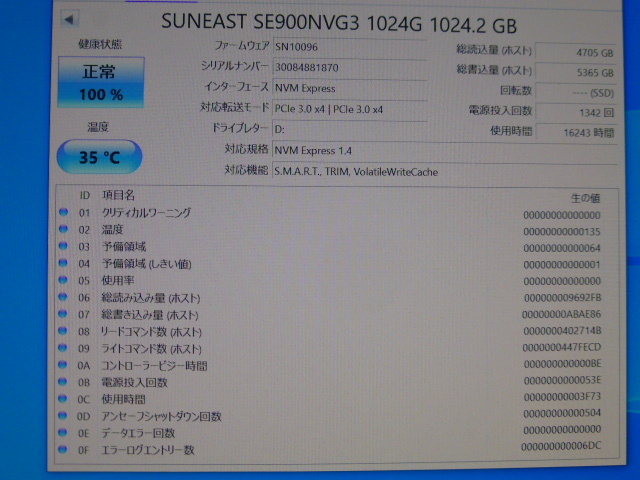The height and width of the screenshot is (480, 640).
Task: Click the blue status dot for row 01
Action: [x=63, y=212]
